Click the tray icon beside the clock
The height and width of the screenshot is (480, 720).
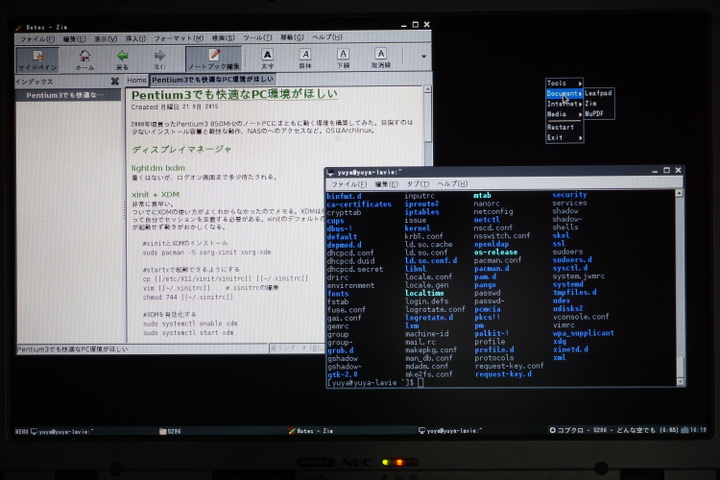(x=685, y=430)
